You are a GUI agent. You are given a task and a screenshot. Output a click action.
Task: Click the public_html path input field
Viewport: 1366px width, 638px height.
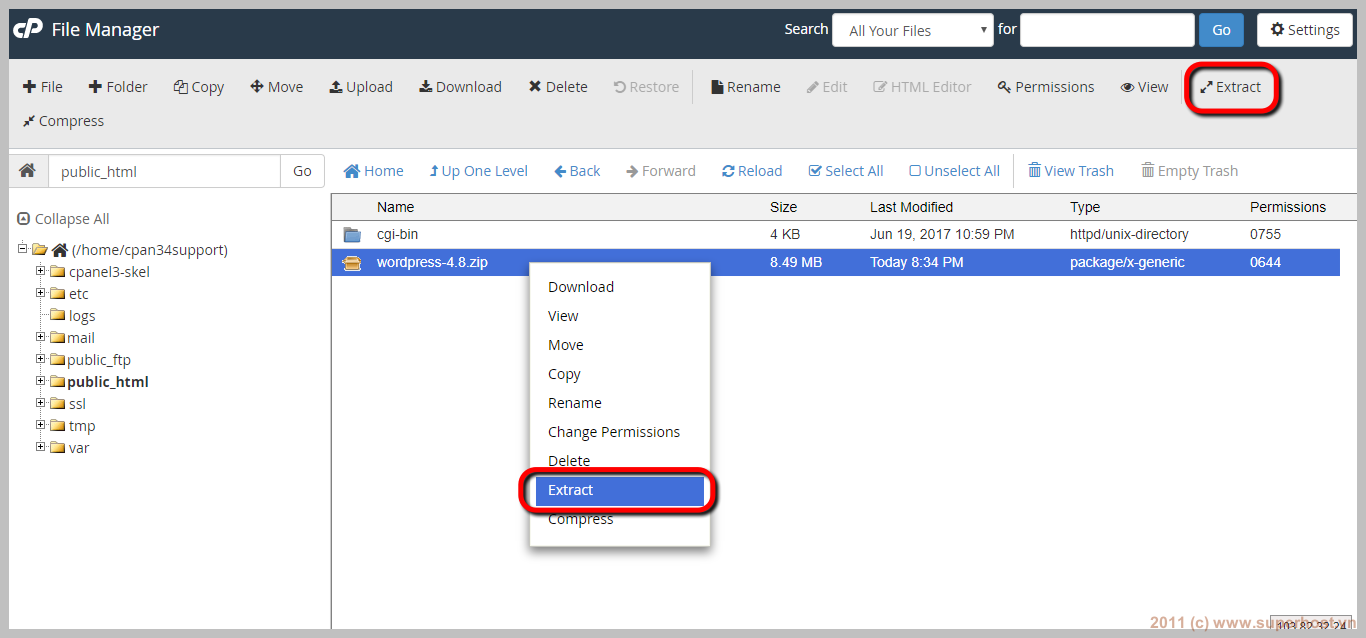(x=164, y=171)
